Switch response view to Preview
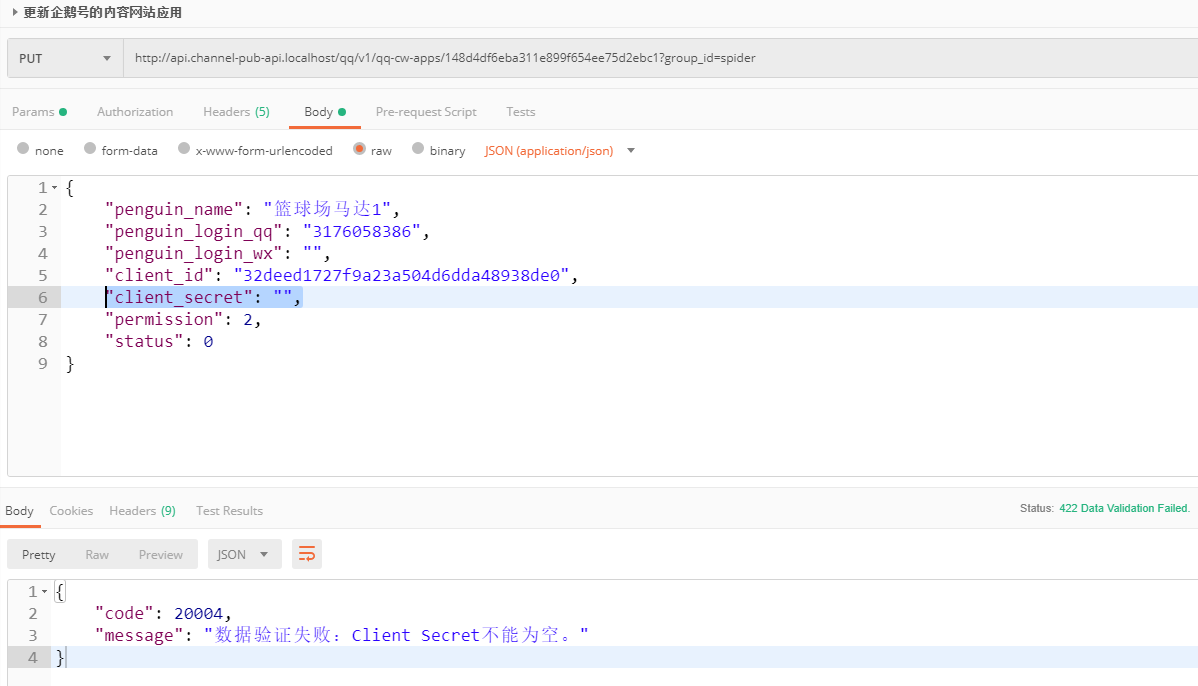 (160, 554)
